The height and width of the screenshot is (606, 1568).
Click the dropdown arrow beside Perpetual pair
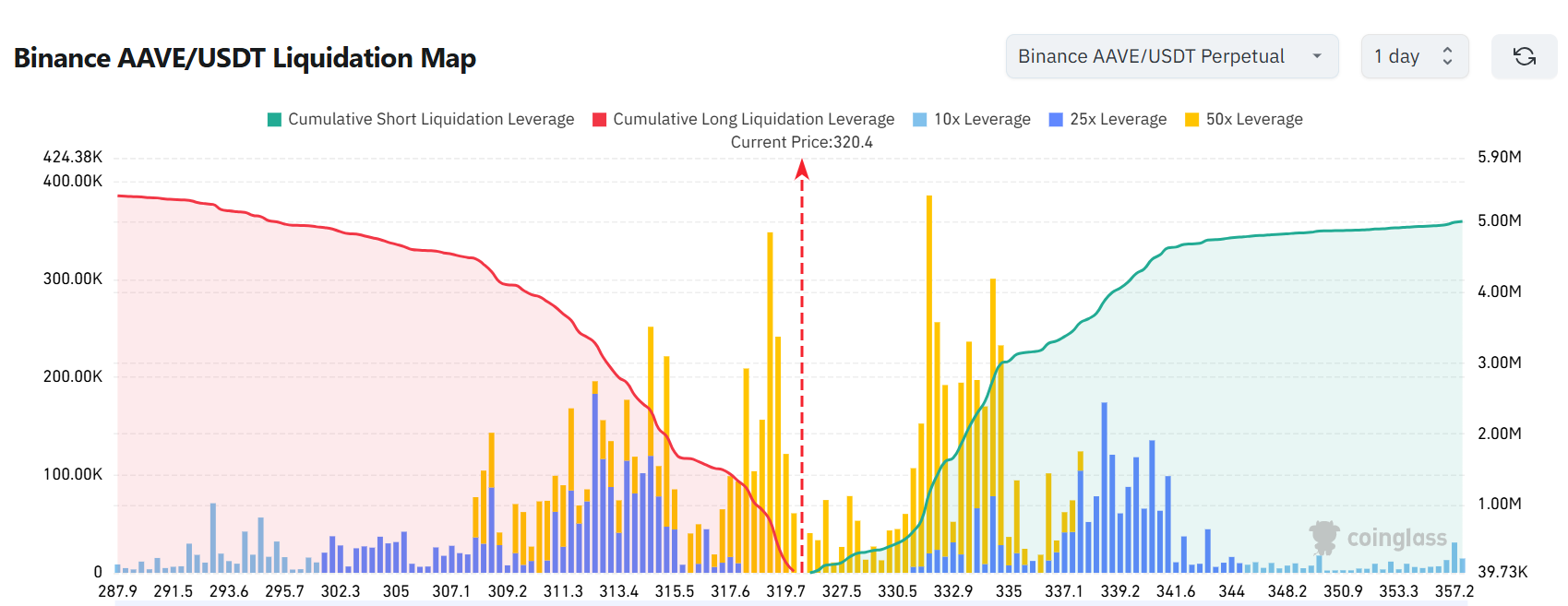click(1316, 56)
